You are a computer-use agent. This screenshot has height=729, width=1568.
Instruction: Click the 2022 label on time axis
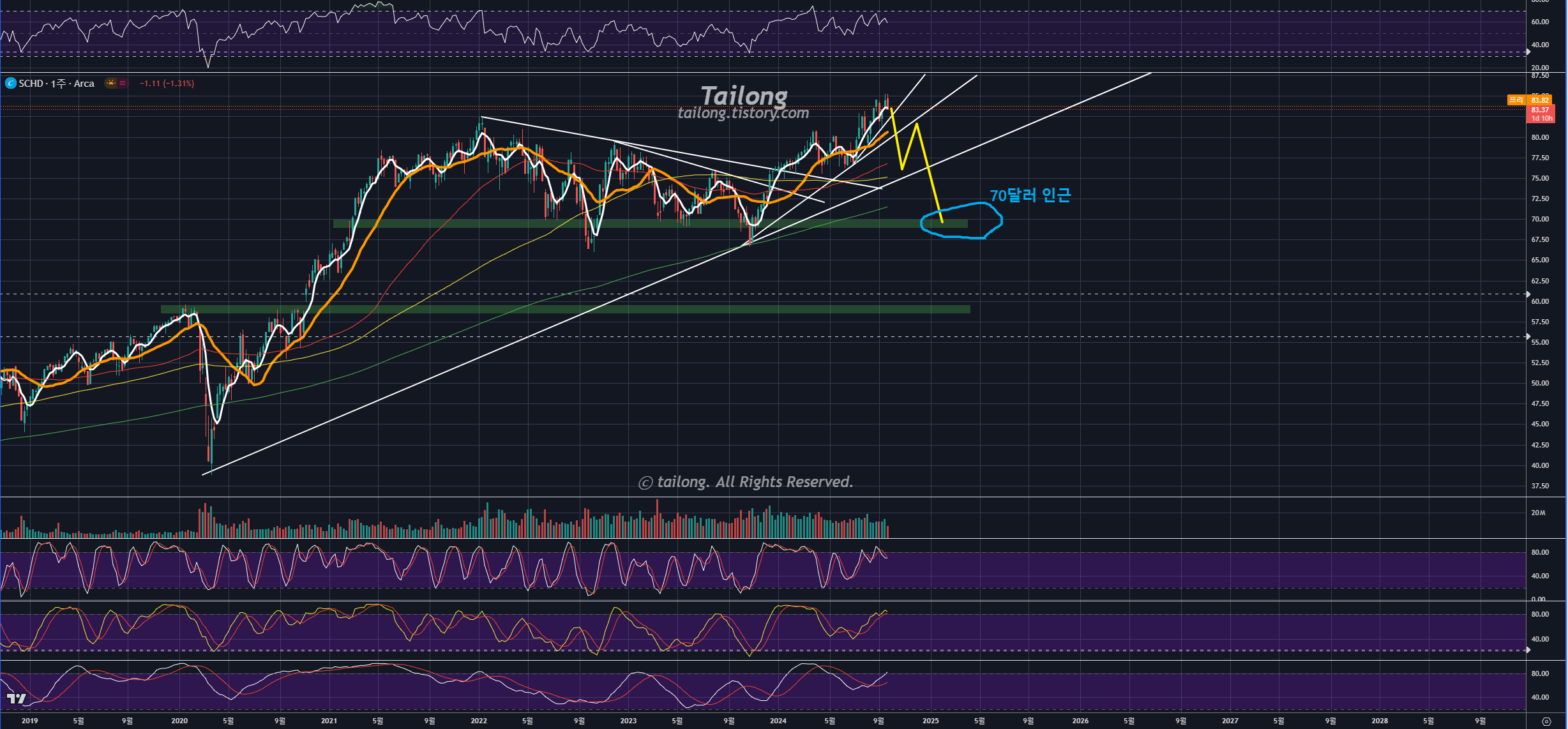(479, 721)
